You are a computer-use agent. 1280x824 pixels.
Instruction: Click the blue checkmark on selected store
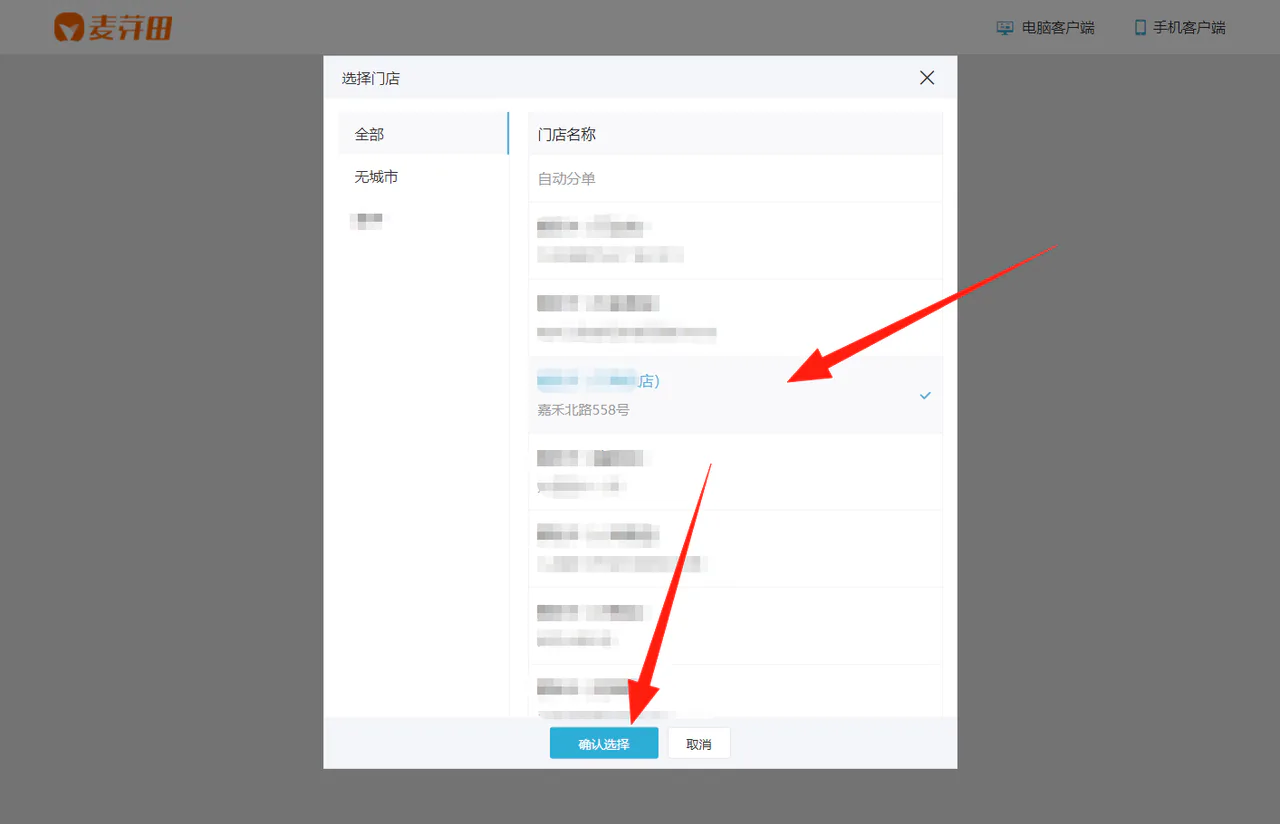[x=925, y=395]
